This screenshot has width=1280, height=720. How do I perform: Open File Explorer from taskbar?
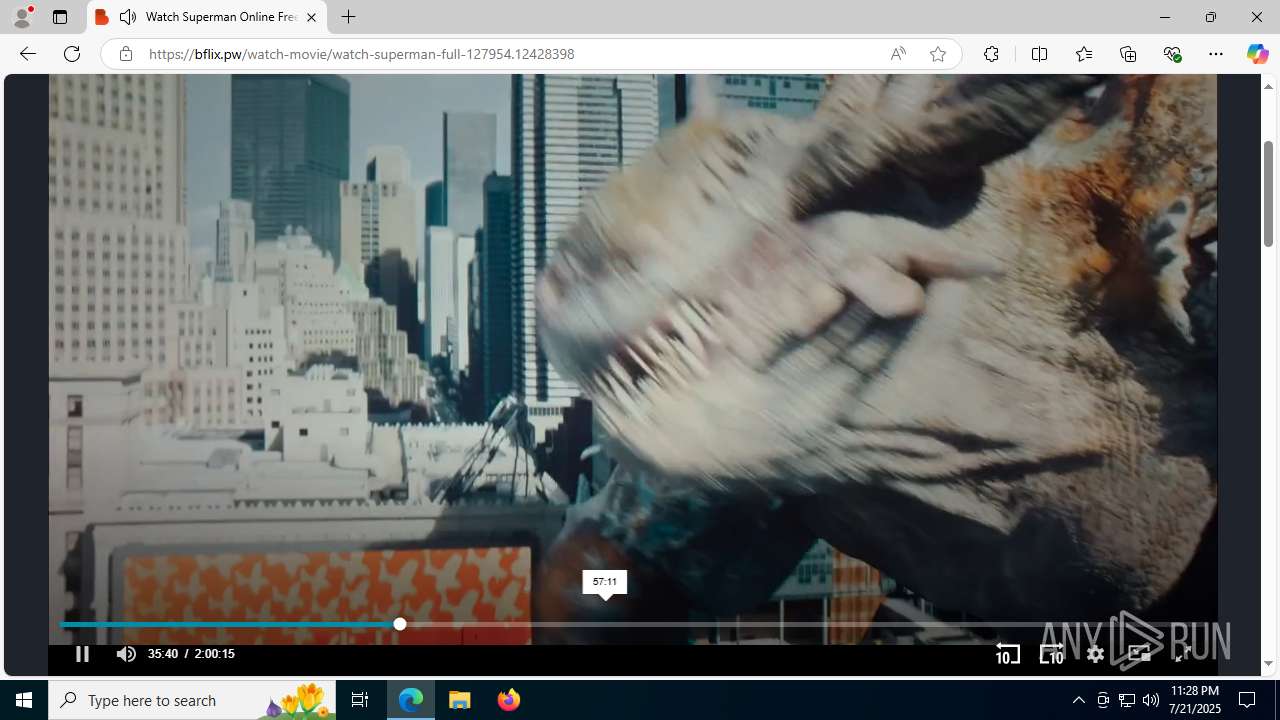click(460, 700)
